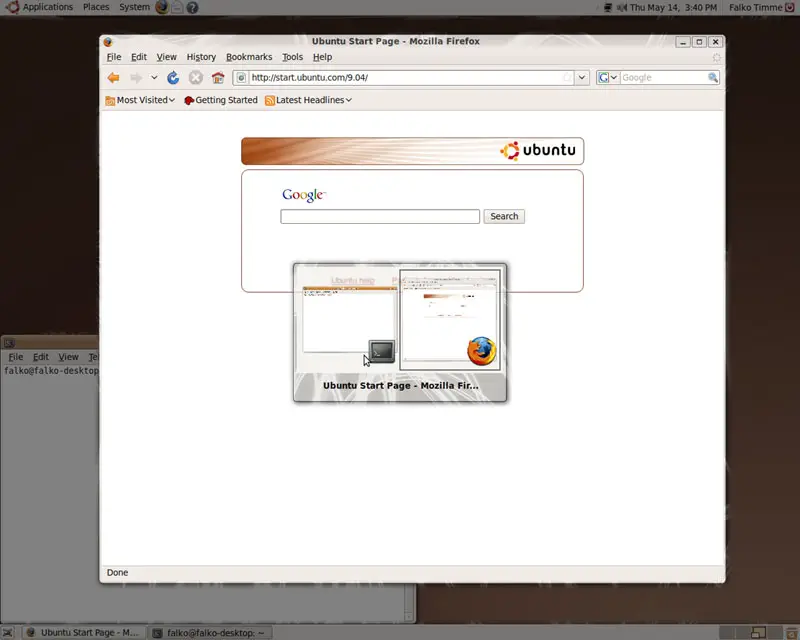Image resolution: width=800 pixels, height=640 pixels.
Task: Open the clock showing Thu May 14
Action: click(673, 8)
